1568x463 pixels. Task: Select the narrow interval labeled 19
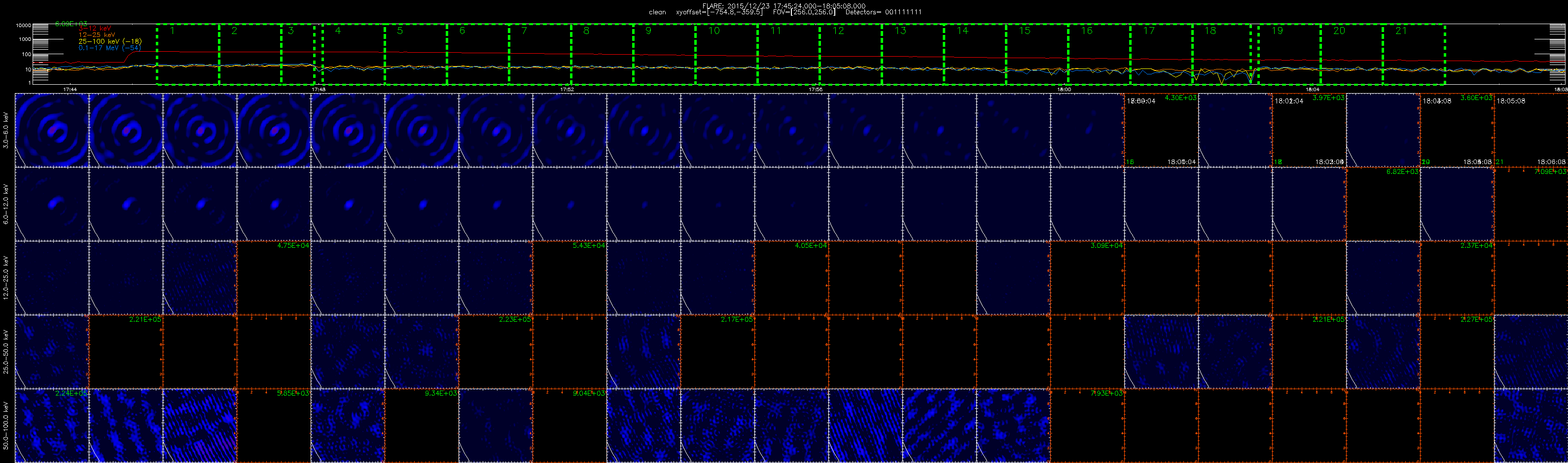1277,31
